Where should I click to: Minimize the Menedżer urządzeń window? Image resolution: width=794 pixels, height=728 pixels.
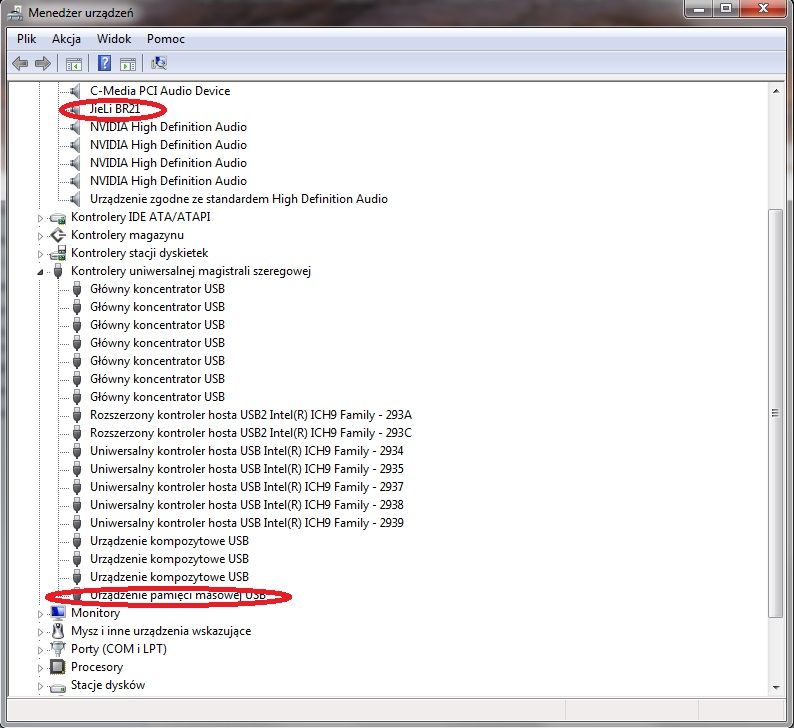(699, 9)
